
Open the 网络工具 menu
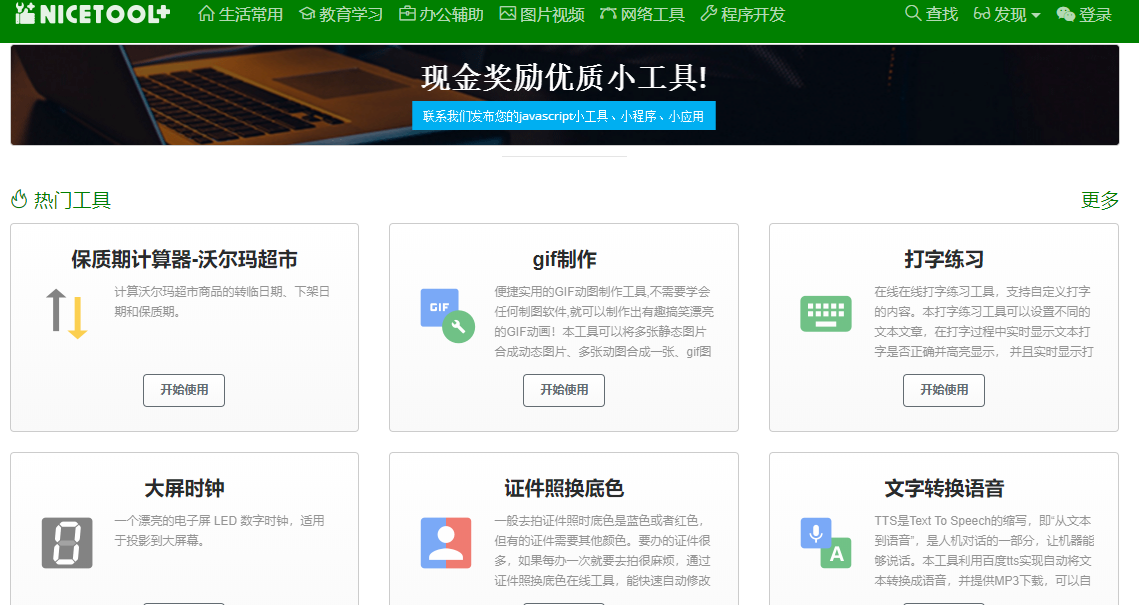point(642,15)
